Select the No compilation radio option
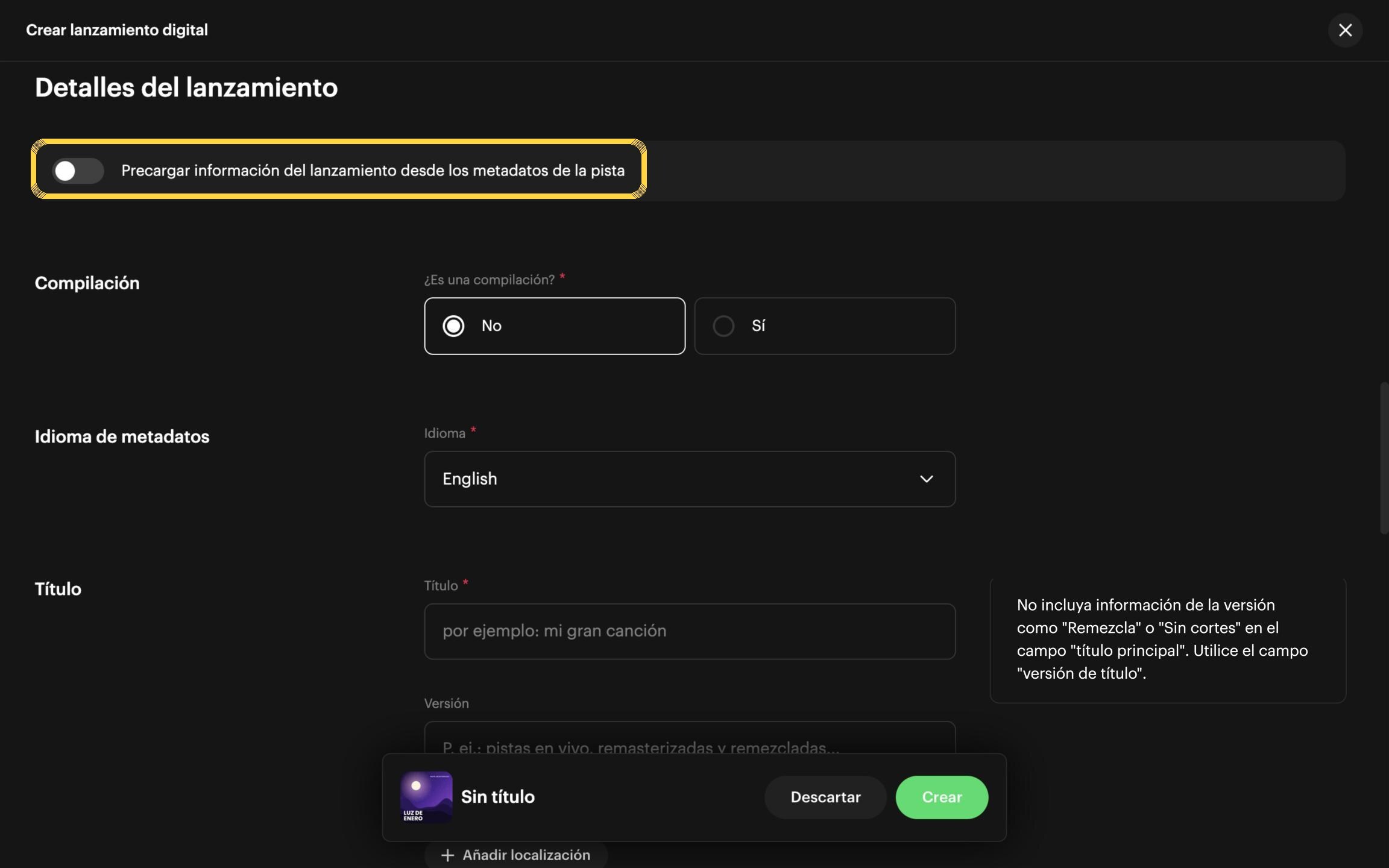1389x868 pixels. [555, 326]
